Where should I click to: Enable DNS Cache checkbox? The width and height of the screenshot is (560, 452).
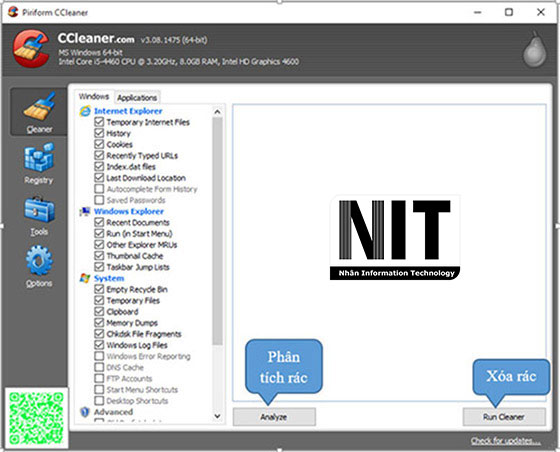point(99,367)
